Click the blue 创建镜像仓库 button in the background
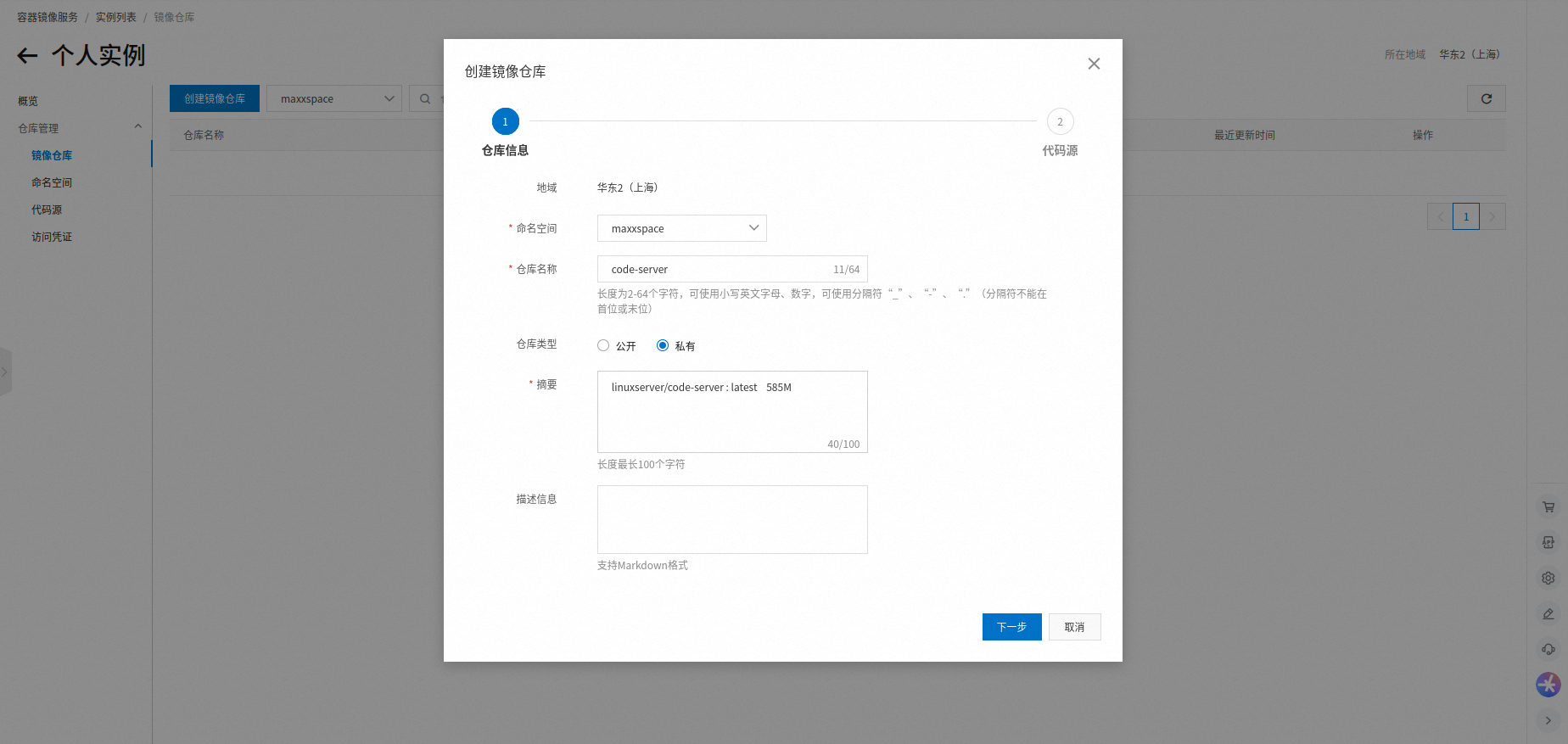1568x744 pixels. [x=215, y=98]
